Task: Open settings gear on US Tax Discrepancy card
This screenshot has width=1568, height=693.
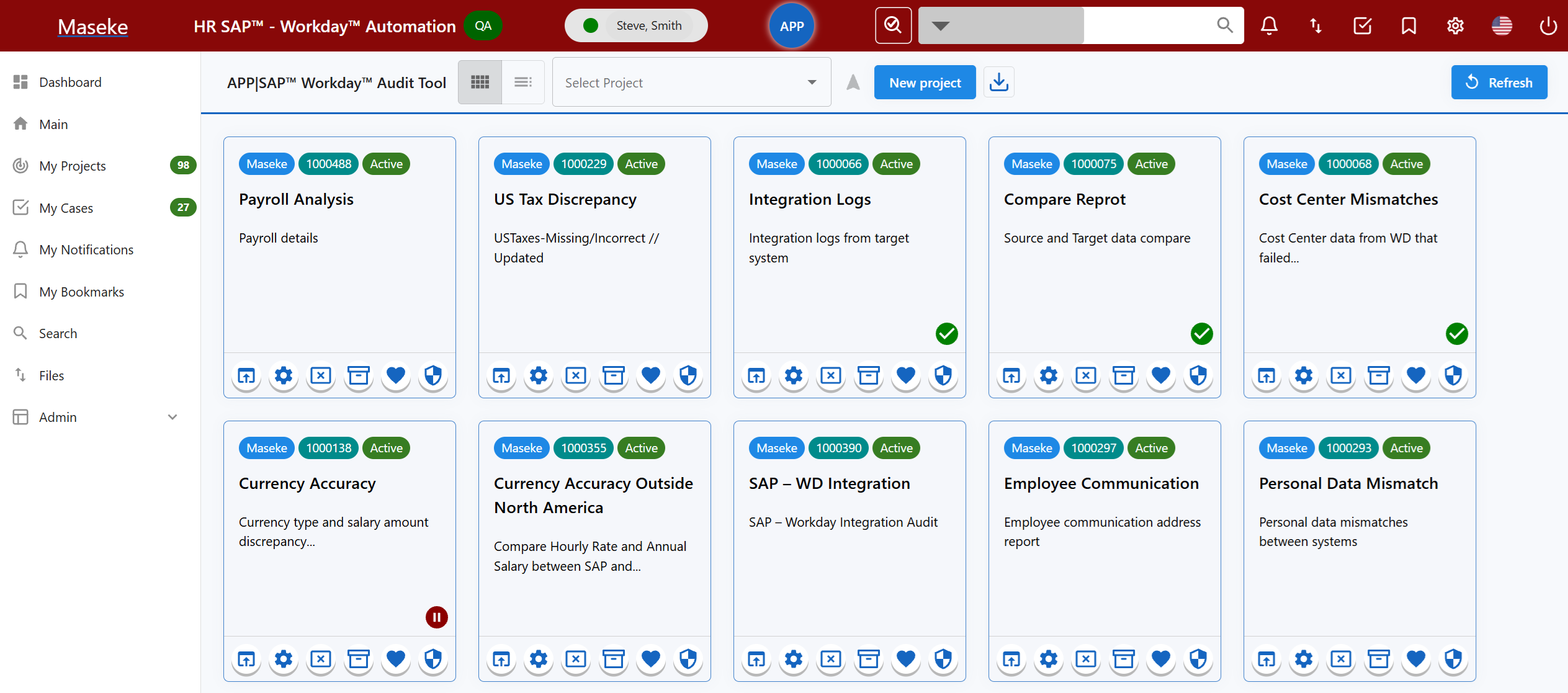Action: click(x=538, y=376)
